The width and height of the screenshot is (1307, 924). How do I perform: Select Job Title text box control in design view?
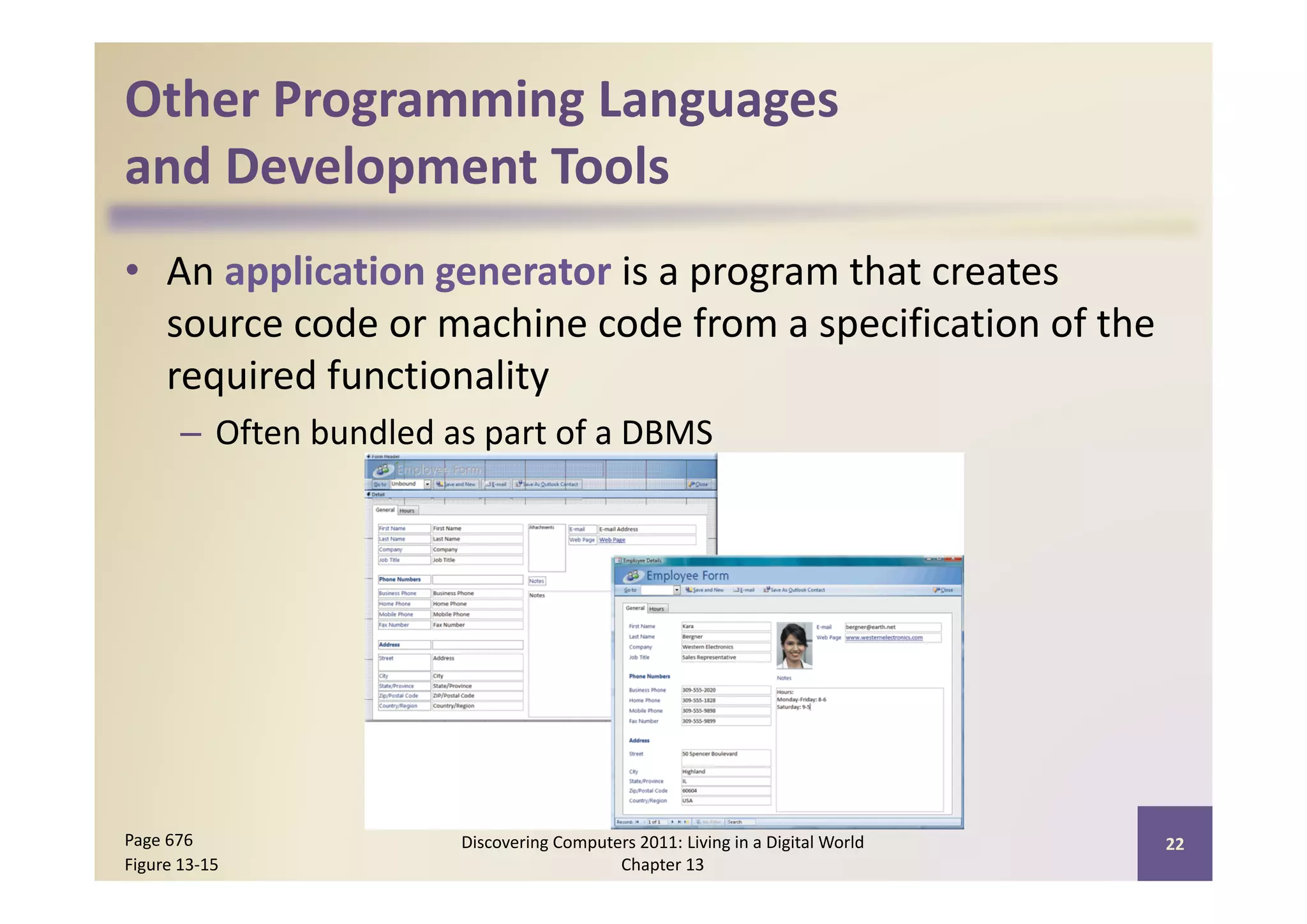coord(477,560)
